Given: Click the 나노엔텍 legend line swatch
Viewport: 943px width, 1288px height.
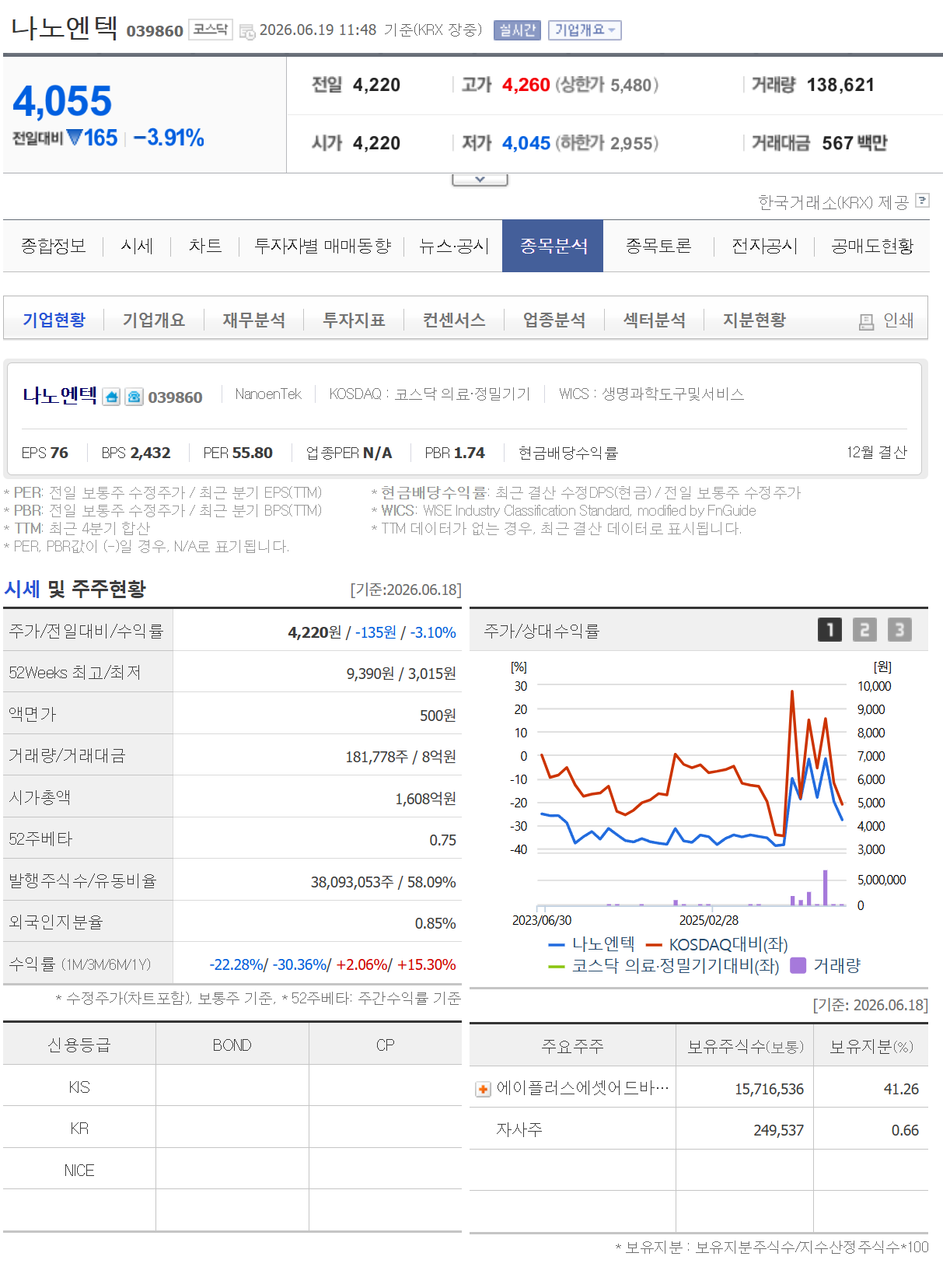Looking at the screenshot, I should click(556, 945).
